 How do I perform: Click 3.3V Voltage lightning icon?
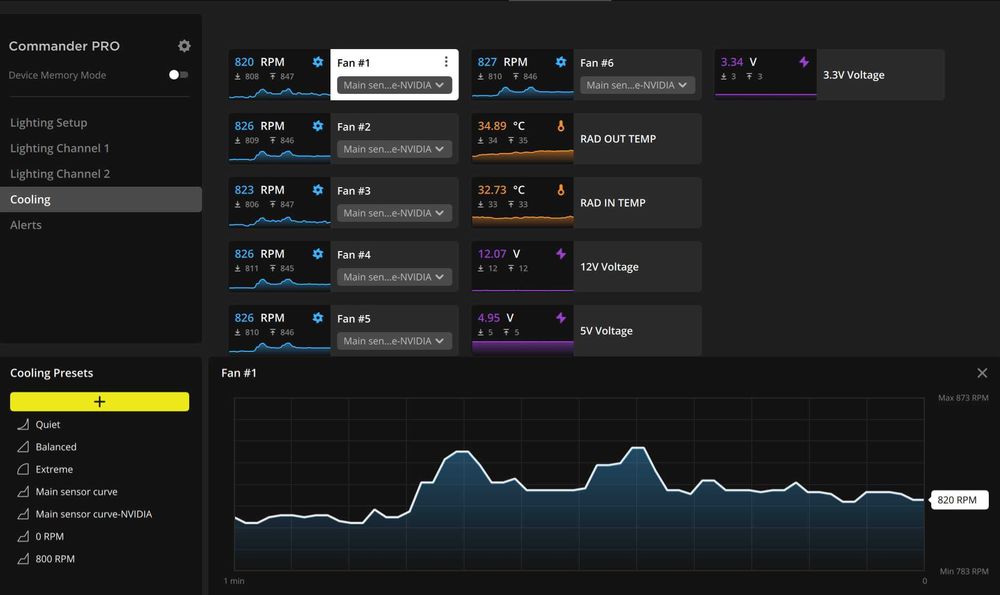click(x=804, y=62)
